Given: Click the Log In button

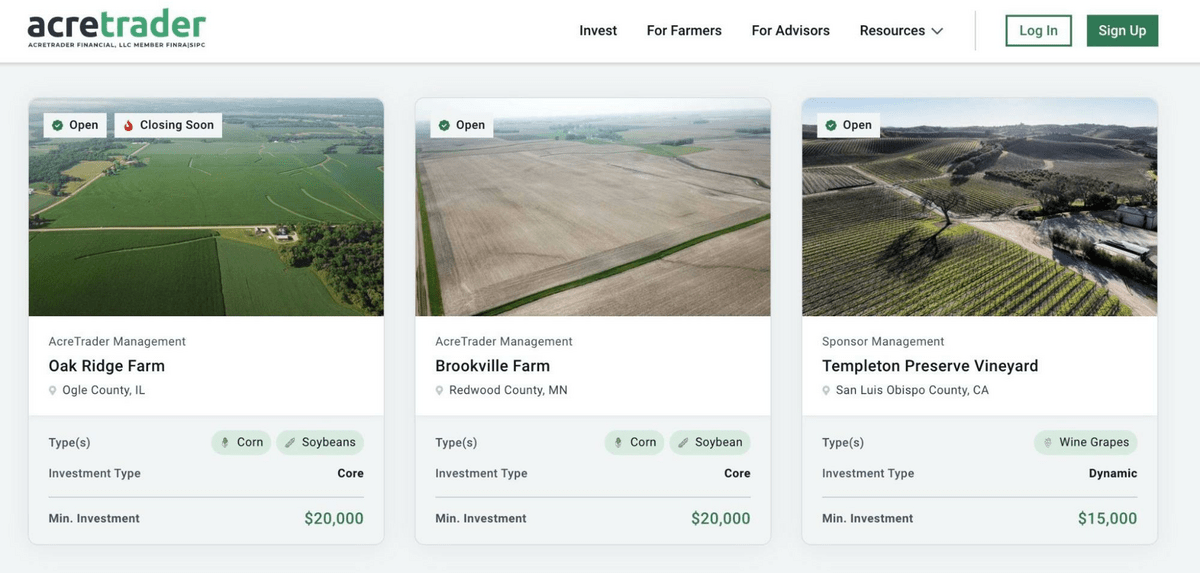Looking at the screenshot, I should click(x=1038, y=31).
